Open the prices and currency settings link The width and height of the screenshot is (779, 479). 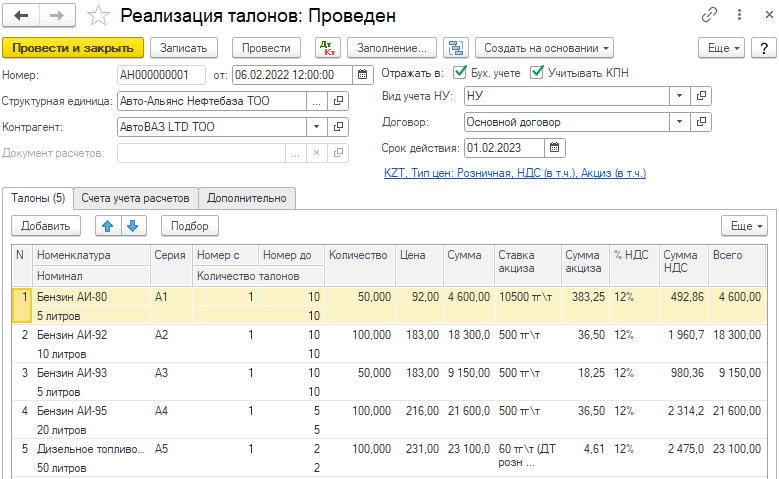(x=514, y=173)
